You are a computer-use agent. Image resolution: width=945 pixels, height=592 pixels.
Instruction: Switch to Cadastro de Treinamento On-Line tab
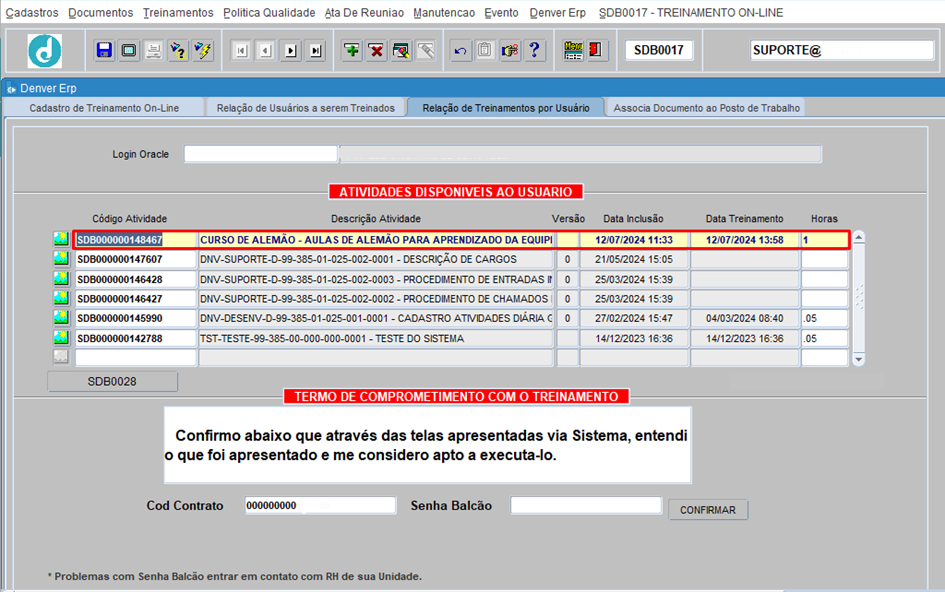click(x=104, y=108)
